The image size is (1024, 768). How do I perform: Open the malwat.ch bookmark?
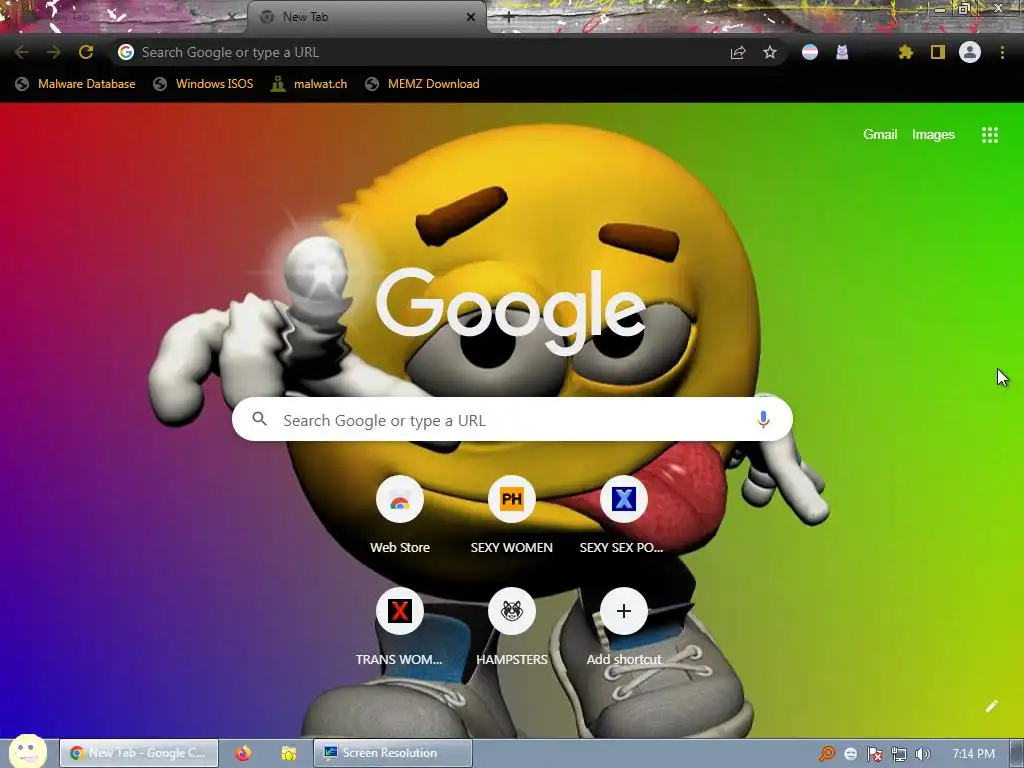(309, 84)
